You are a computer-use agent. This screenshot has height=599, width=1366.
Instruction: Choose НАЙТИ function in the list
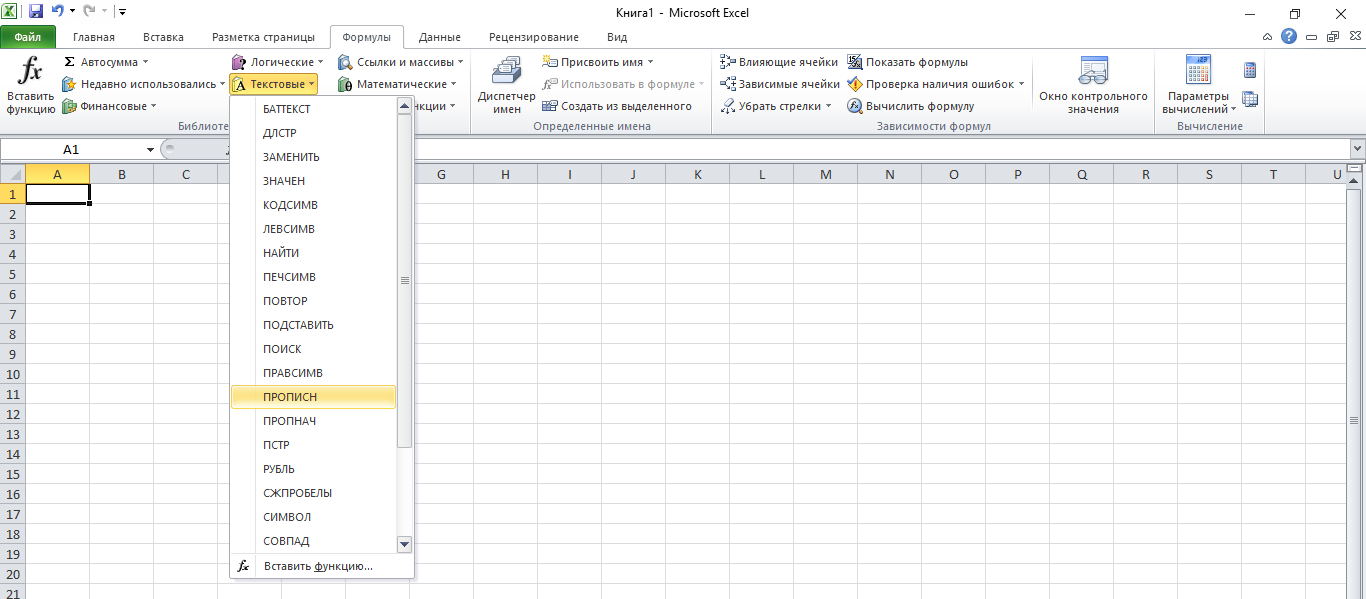coord(313,253)
